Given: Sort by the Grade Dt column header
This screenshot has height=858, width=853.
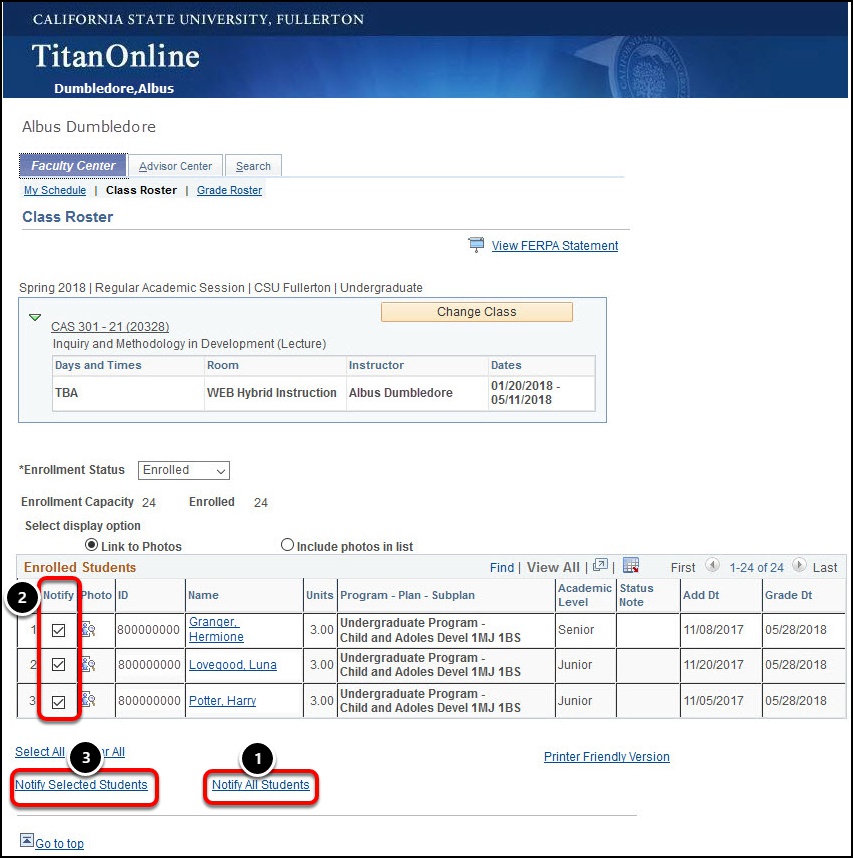Looking at the screenshot, I should 788,595.
